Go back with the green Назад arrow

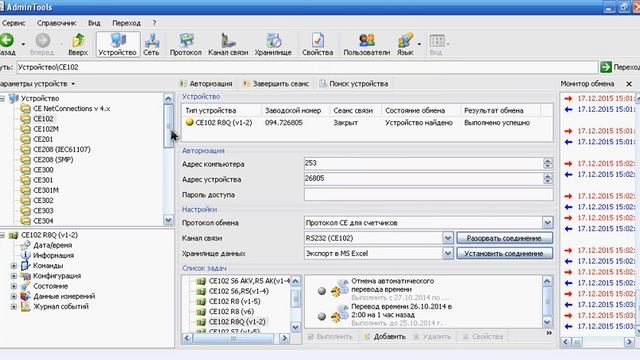point(7,44)
